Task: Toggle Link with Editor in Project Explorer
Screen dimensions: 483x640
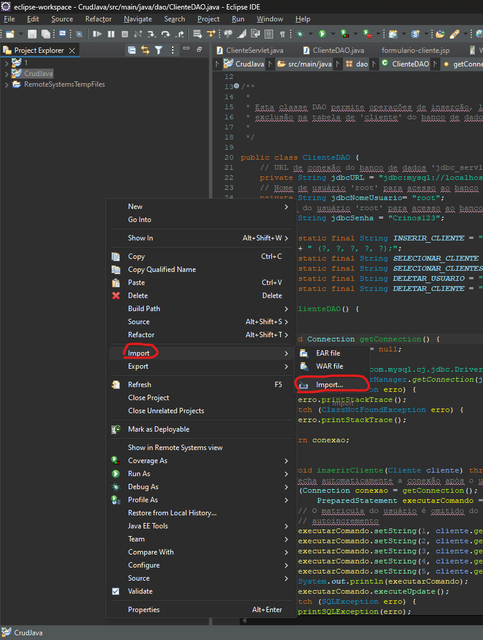Action: 145,50
